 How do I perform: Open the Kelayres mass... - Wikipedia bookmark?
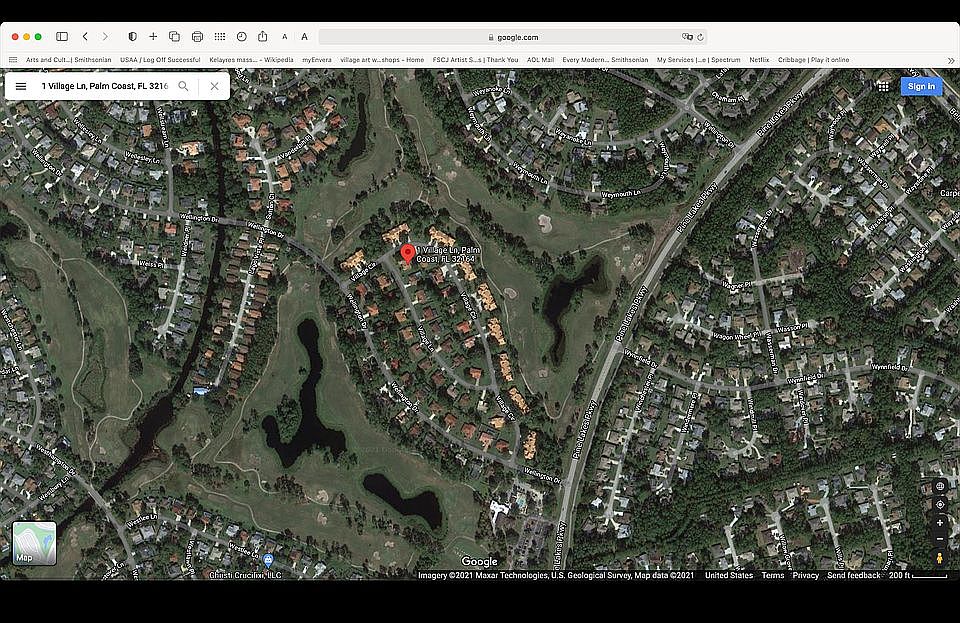pyautogui.click(x=251, y=60)
